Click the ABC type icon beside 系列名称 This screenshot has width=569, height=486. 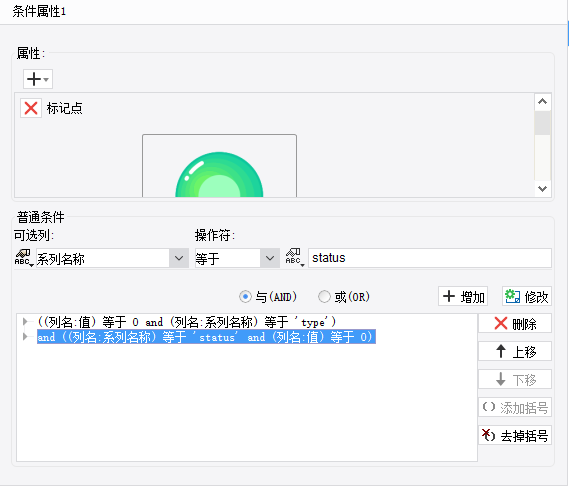click(x=24, y=258)
